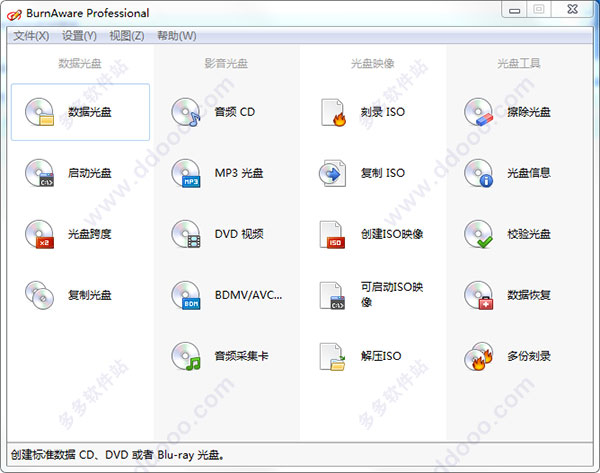Viewport: 600px width, 473px height.
Task: Click the status bar description text
Action: pyautogui.click(x=117, y=455)
